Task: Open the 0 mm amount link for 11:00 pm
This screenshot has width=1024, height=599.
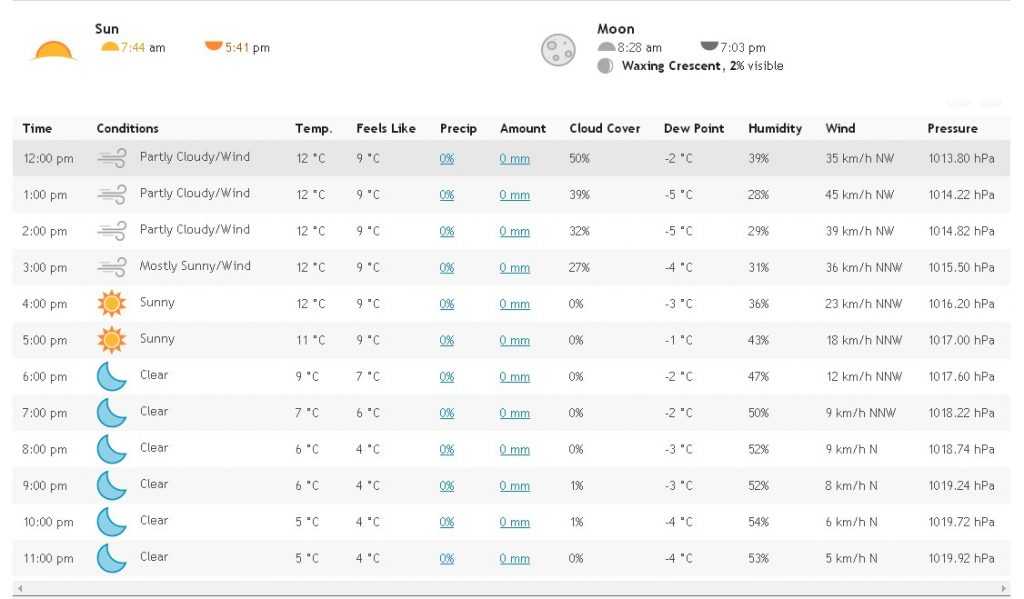Action: [x=515, y=559]
